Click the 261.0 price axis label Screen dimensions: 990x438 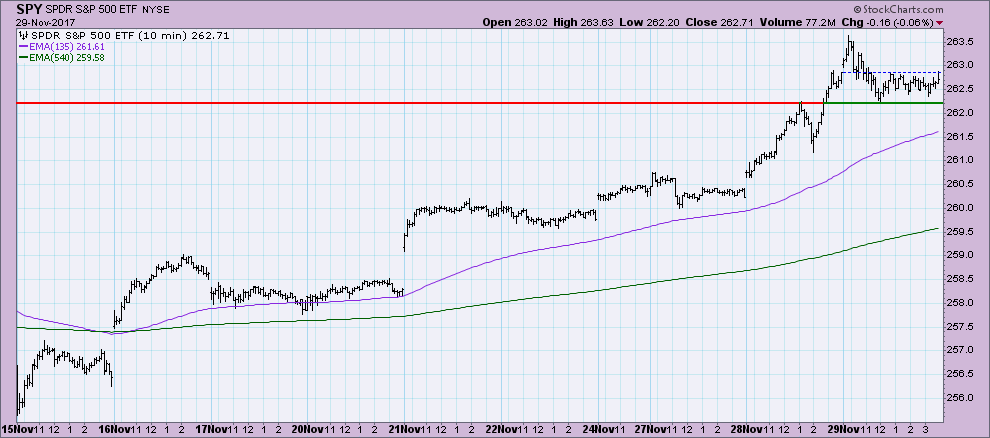tap(959, 160)
